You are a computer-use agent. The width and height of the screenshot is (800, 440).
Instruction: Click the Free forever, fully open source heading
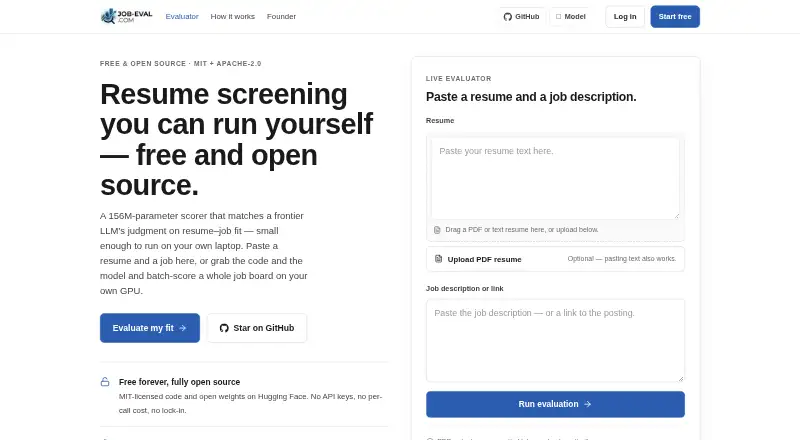pos(179,382)
